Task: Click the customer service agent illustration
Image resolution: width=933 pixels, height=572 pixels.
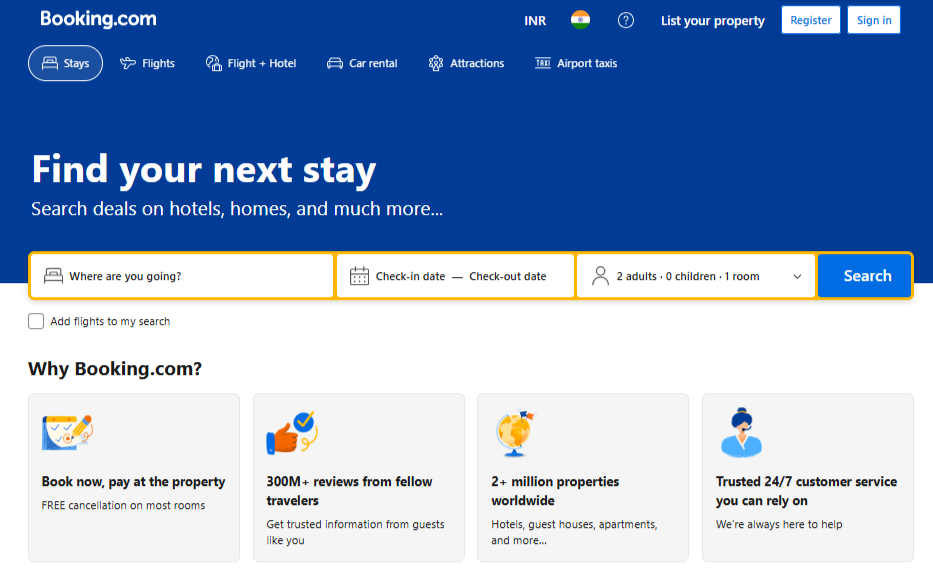Action: 741,433
